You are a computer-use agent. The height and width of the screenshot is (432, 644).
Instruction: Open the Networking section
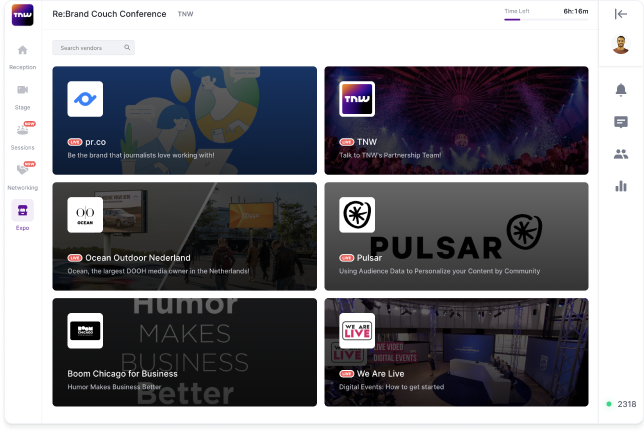tap(22, 173)
